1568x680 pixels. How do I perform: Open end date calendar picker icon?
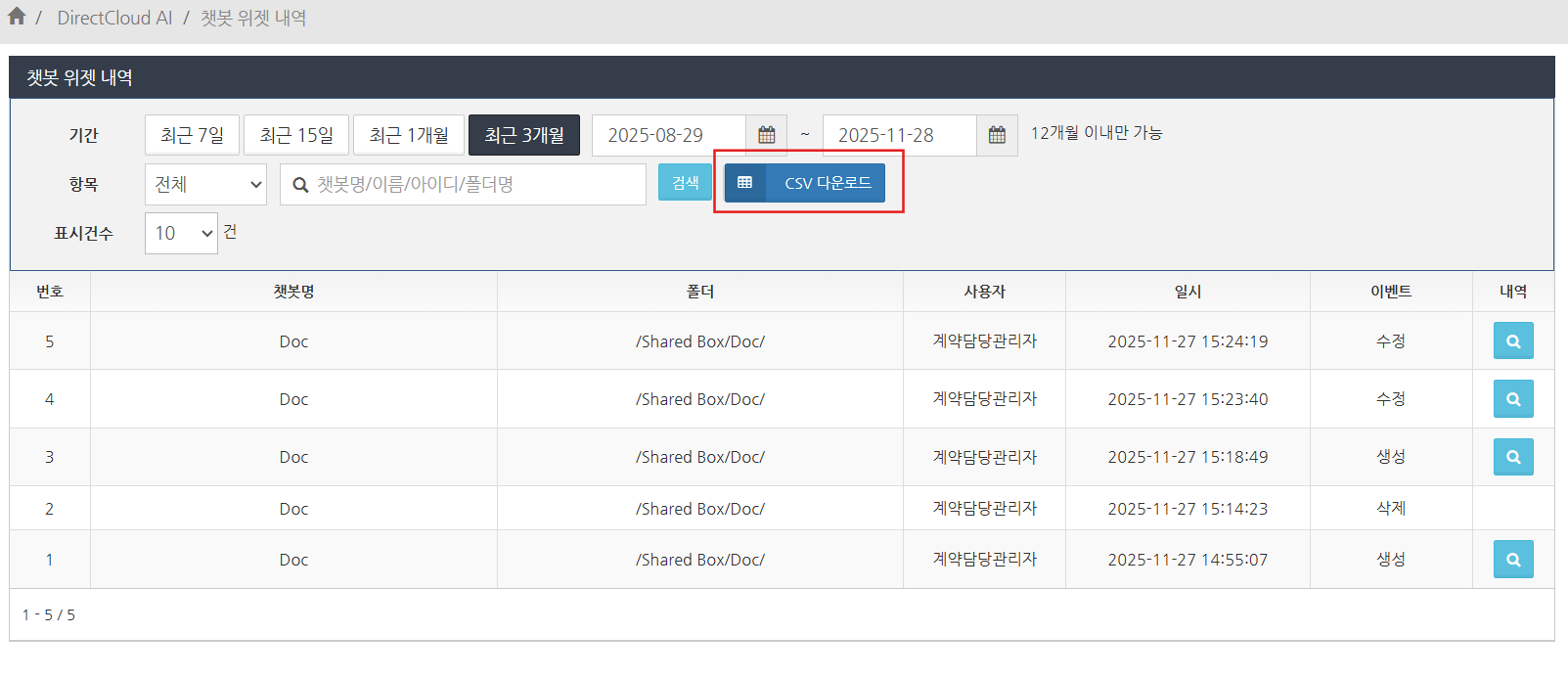[x=997, y=135]
